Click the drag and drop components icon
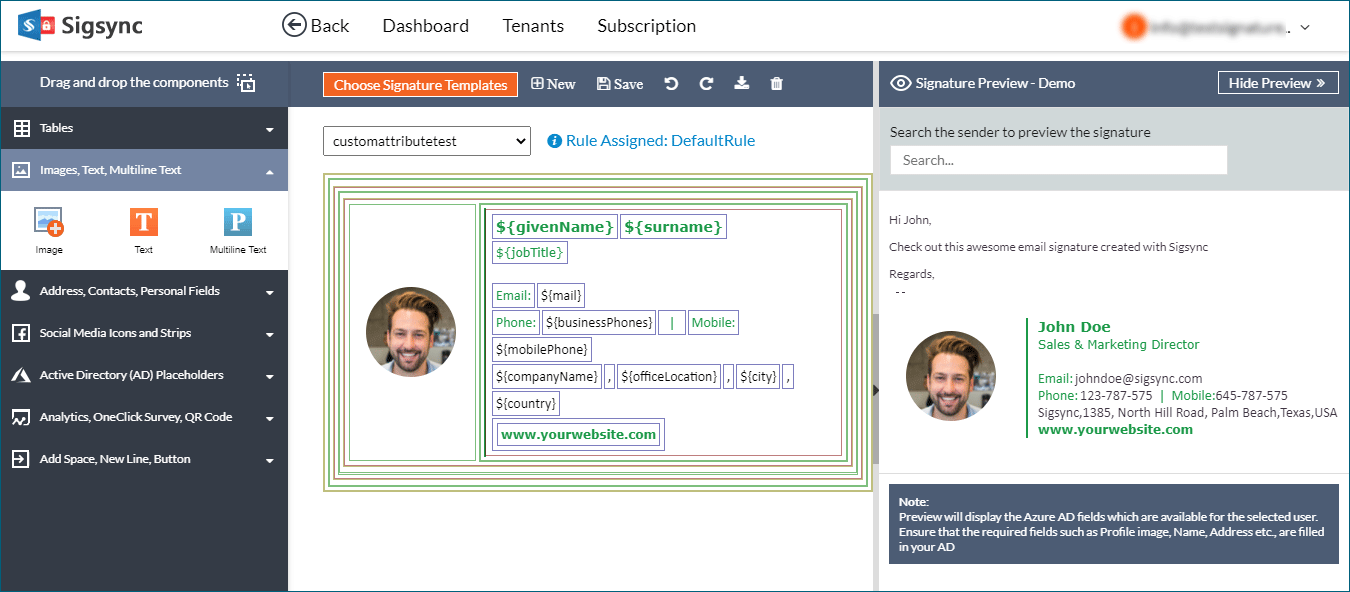 [x=246, y=83]
